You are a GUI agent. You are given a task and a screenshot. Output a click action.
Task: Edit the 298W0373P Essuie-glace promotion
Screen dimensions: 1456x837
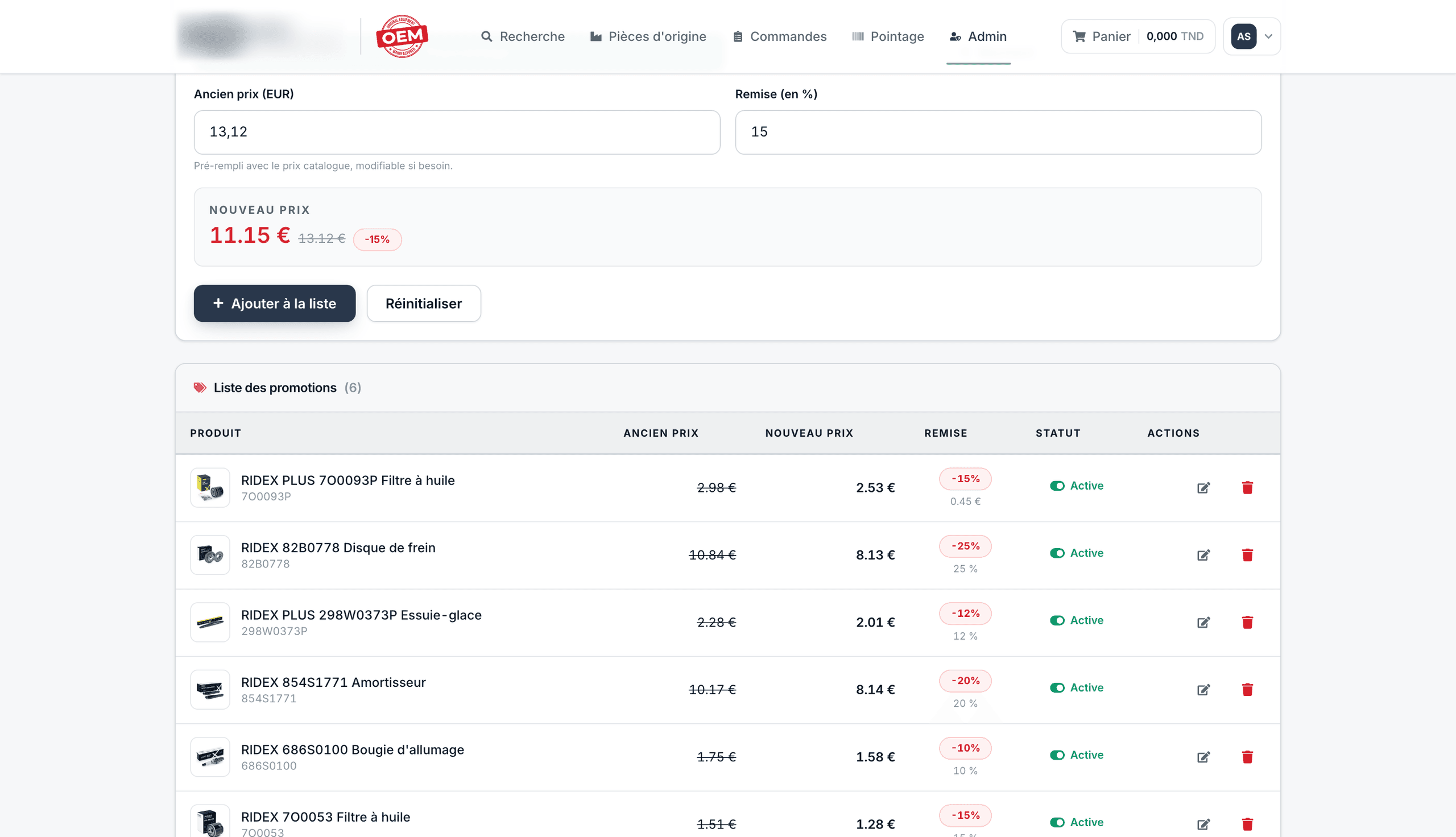[x=1203, y=622]
